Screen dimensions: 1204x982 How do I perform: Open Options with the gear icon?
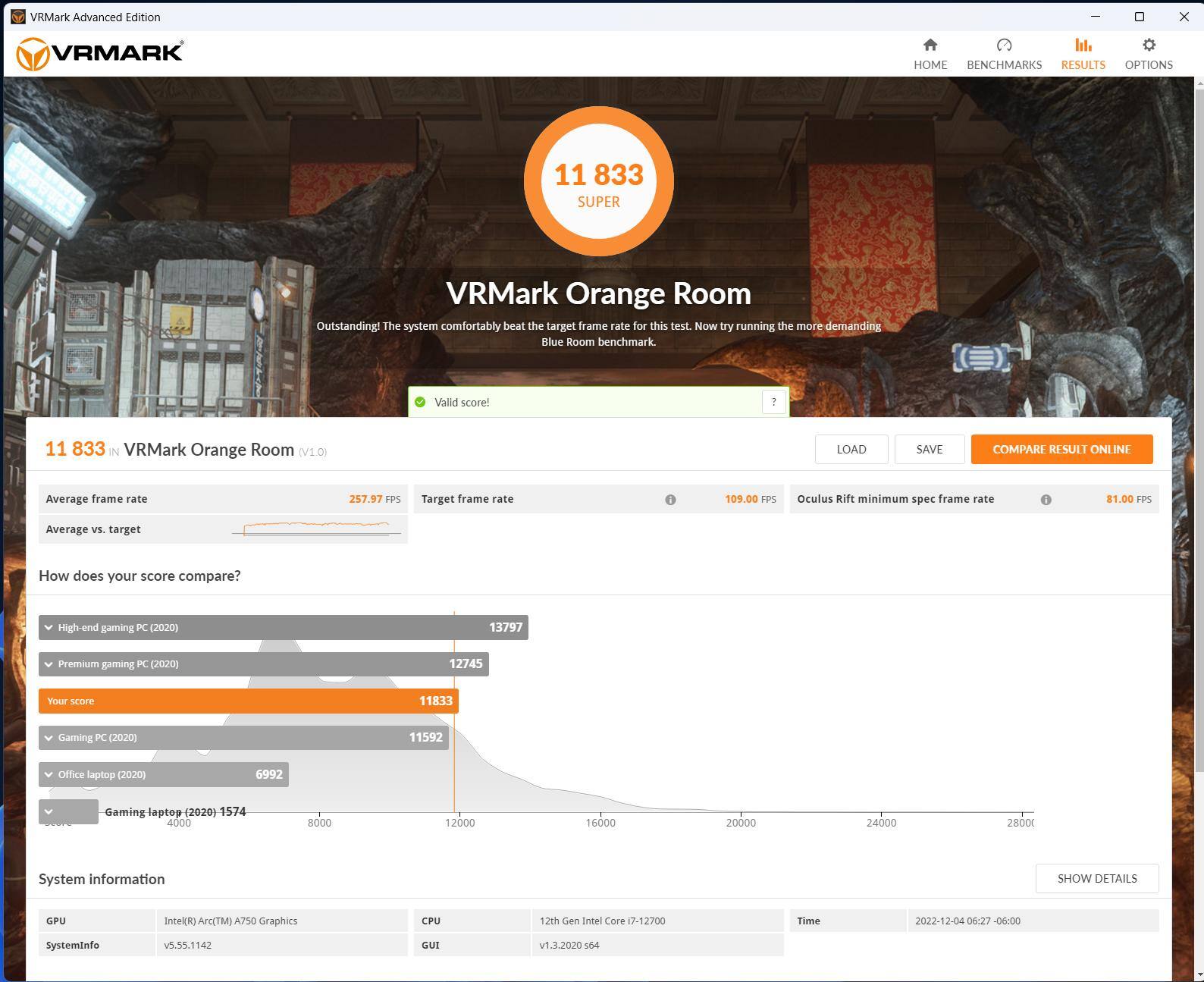(1149, 45)
